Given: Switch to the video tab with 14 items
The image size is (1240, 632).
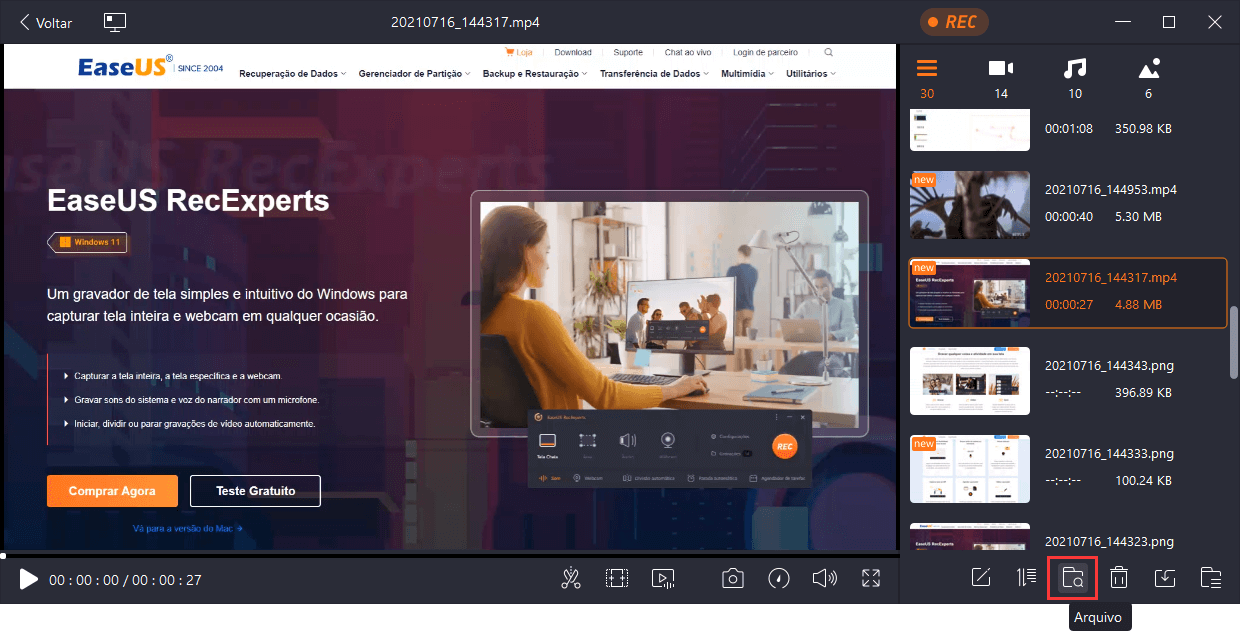Looking at the screenshot, I should [1001, 79].
